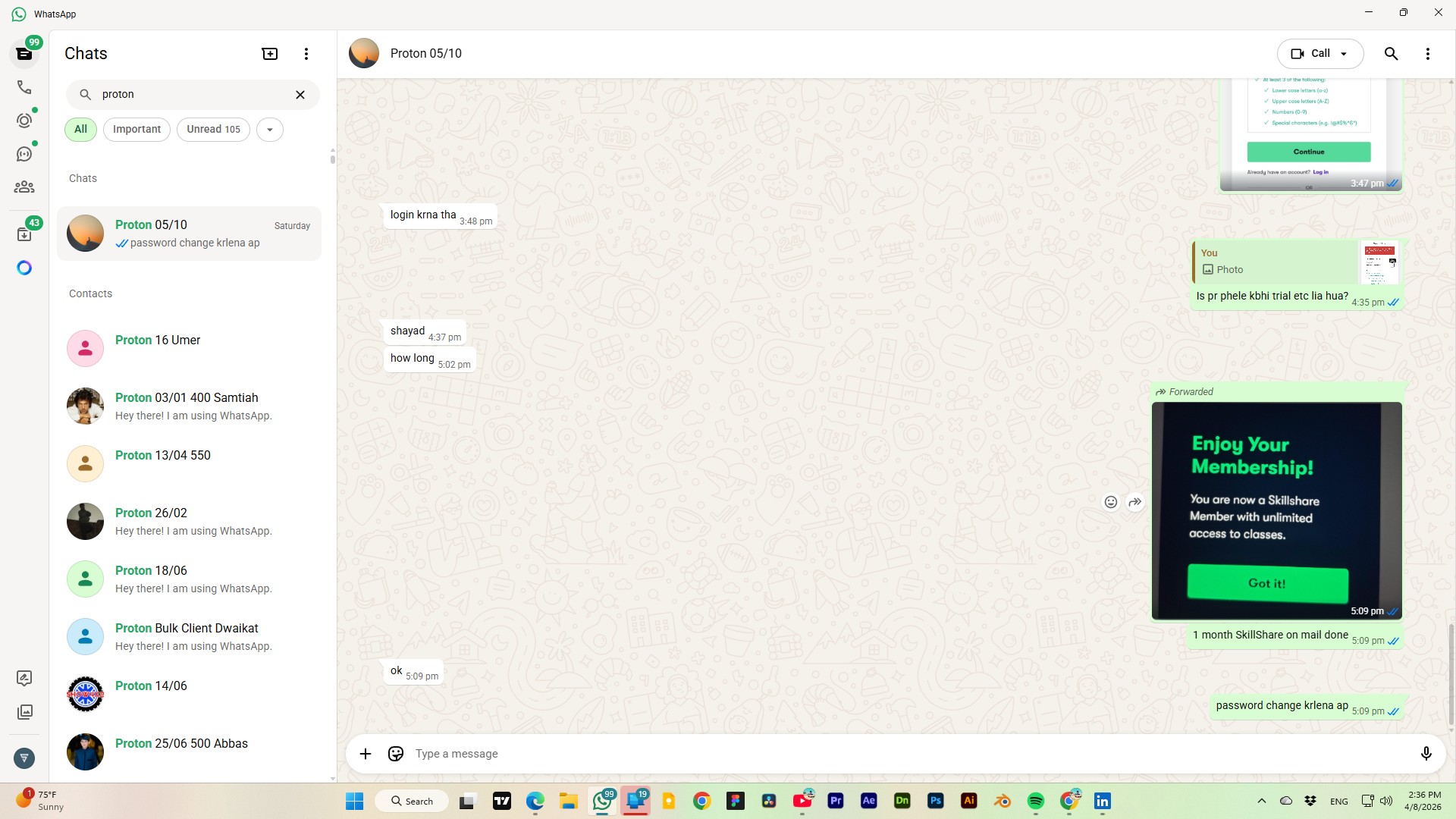The width and height of the screenshot is (1456, 819).
Task: Open the emoji and sticker picker
Action: pyautogui.click(x=396, y=754)
